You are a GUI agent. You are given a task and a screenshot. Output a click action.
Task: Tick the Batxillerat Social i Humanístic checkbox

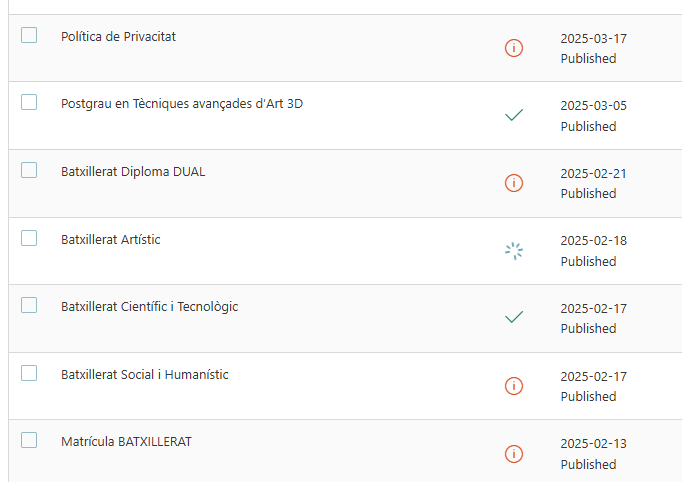coord(29,373)
